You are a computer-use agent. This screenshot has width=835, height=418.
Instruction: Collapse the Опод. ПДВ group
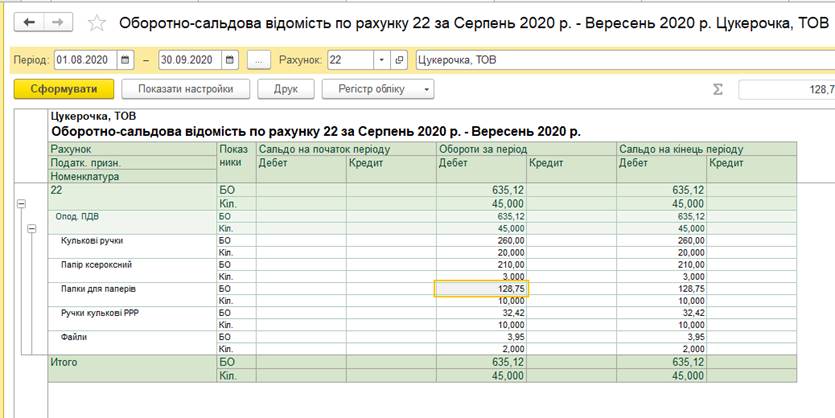coord(32,229)
